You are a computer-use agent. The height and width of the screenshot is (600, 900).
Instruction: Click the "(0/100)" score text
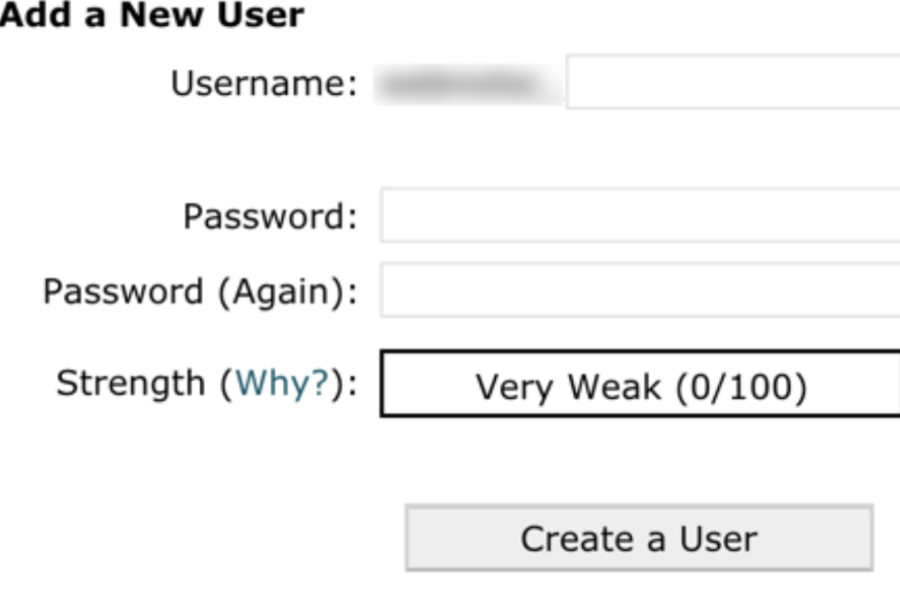(739, 386)
